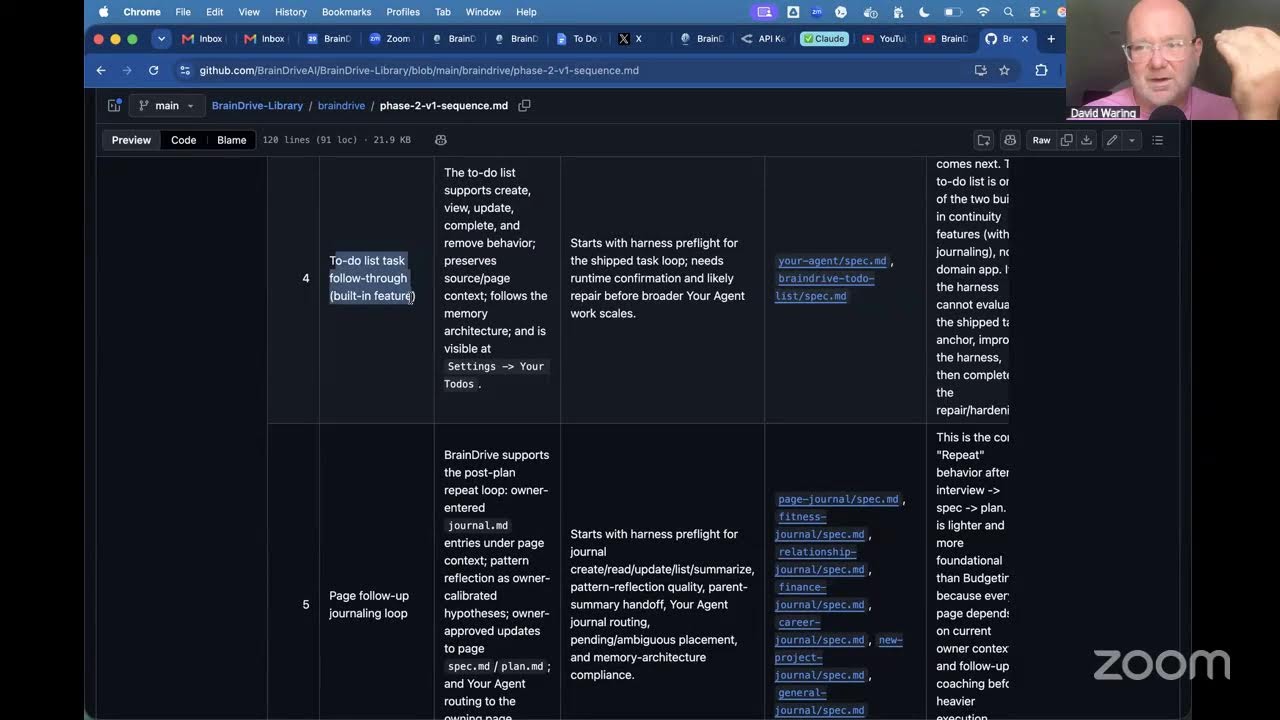
Task: Open the BrainDrive-Library breadcrumb link
Action: click(x=257, y=105)
